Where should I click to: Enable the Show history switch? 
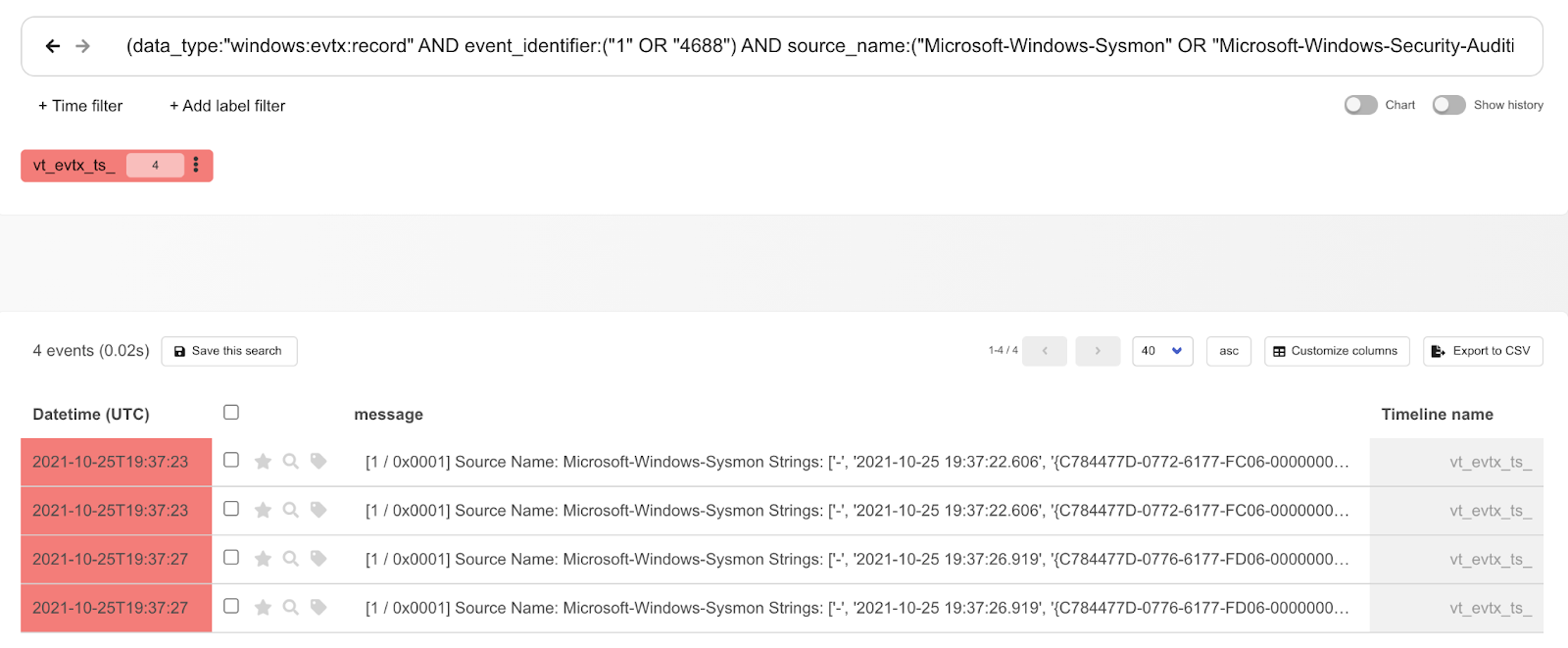[x=1448, y=105]
